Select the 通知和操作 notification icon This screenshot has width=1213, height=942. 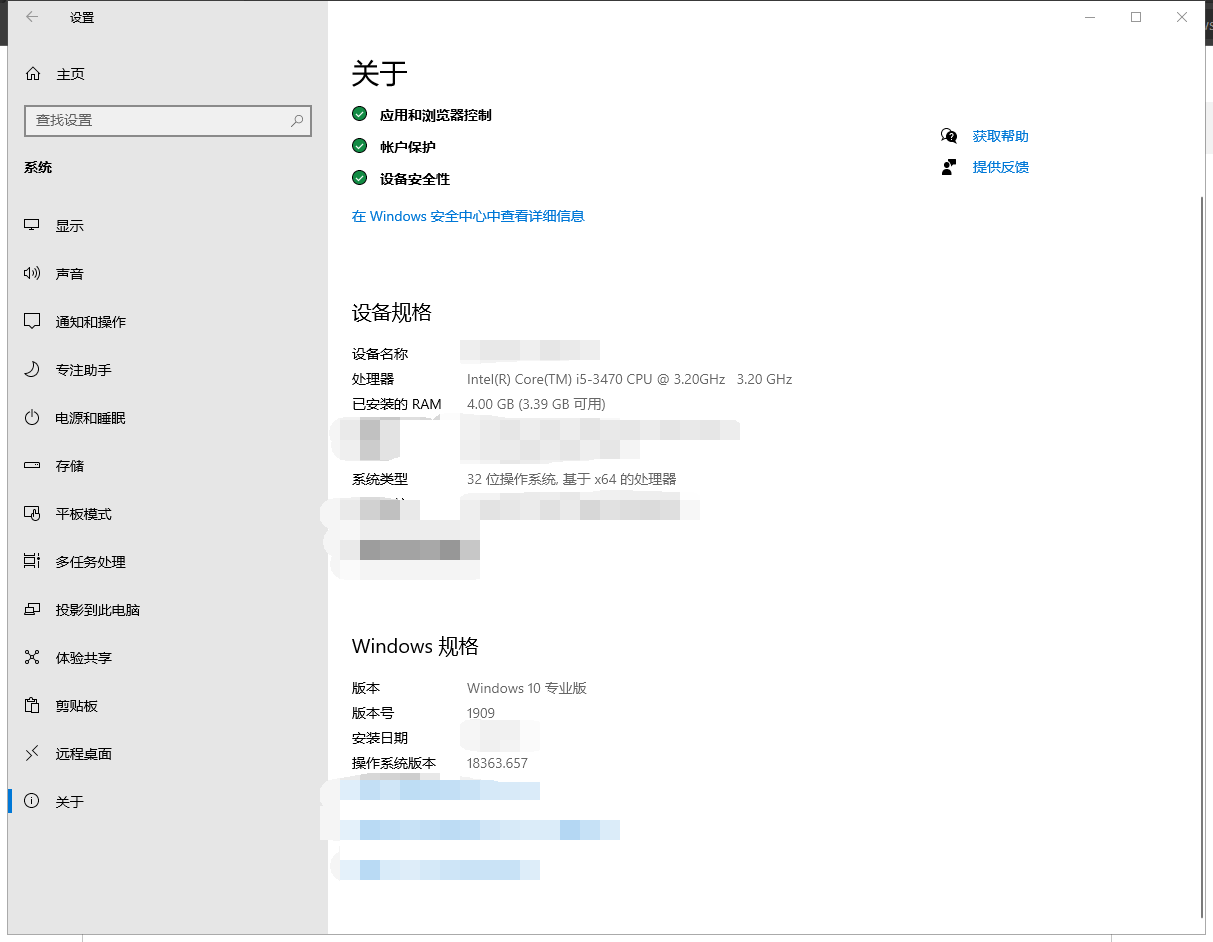pyautogui.click(x=32, y=322)
